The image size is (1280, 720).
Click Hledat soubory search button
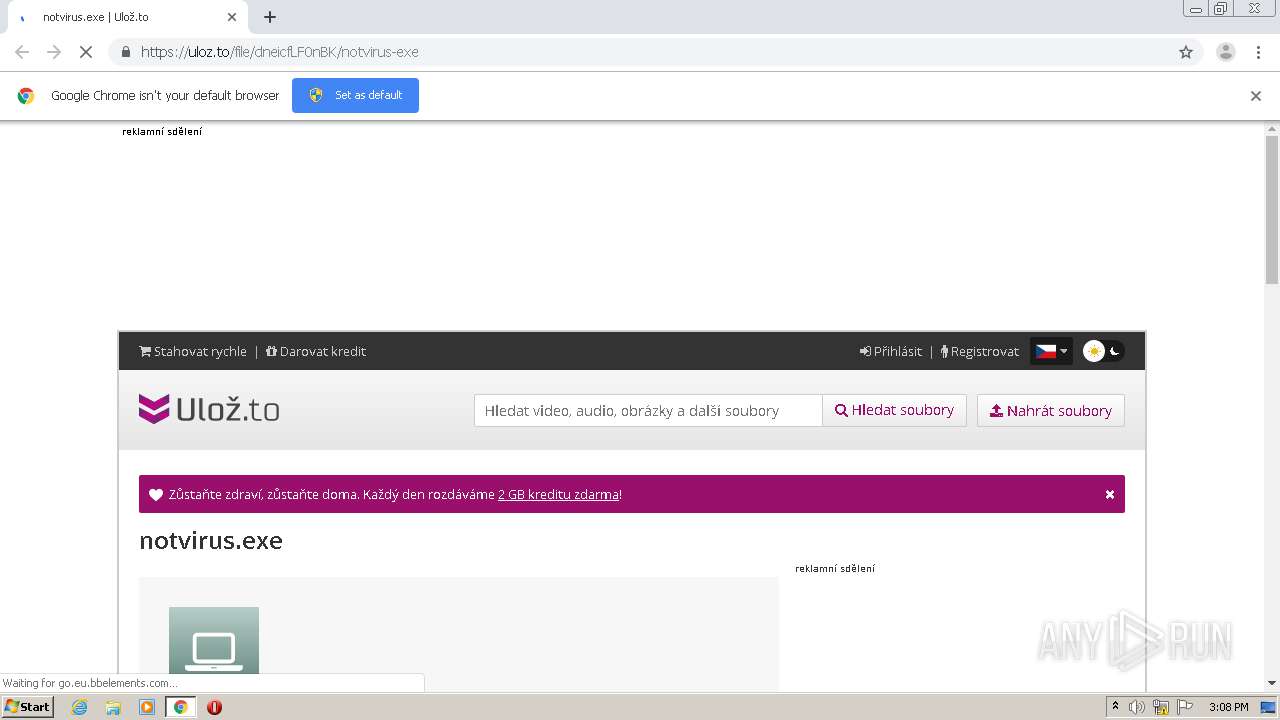coord(894,410)
